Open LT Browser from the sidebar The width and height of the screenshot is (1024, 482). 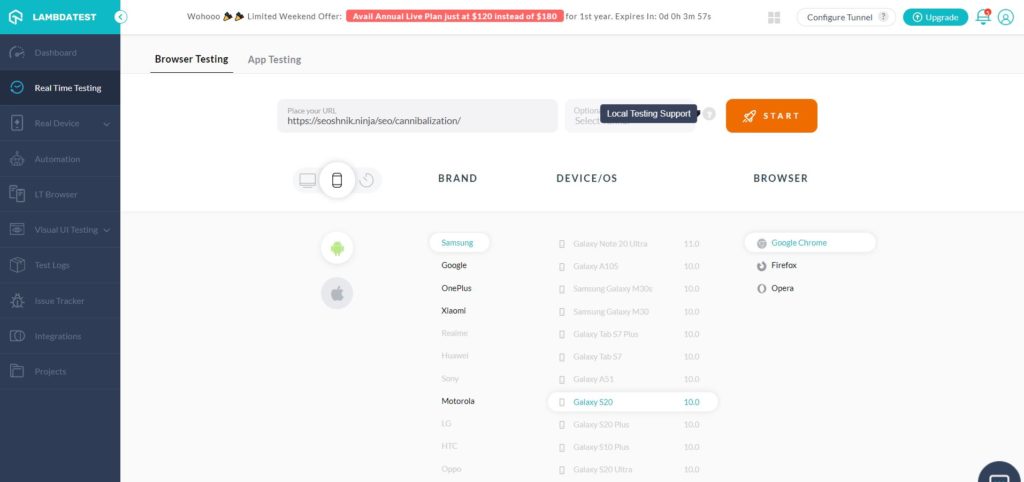coord(60,195)
